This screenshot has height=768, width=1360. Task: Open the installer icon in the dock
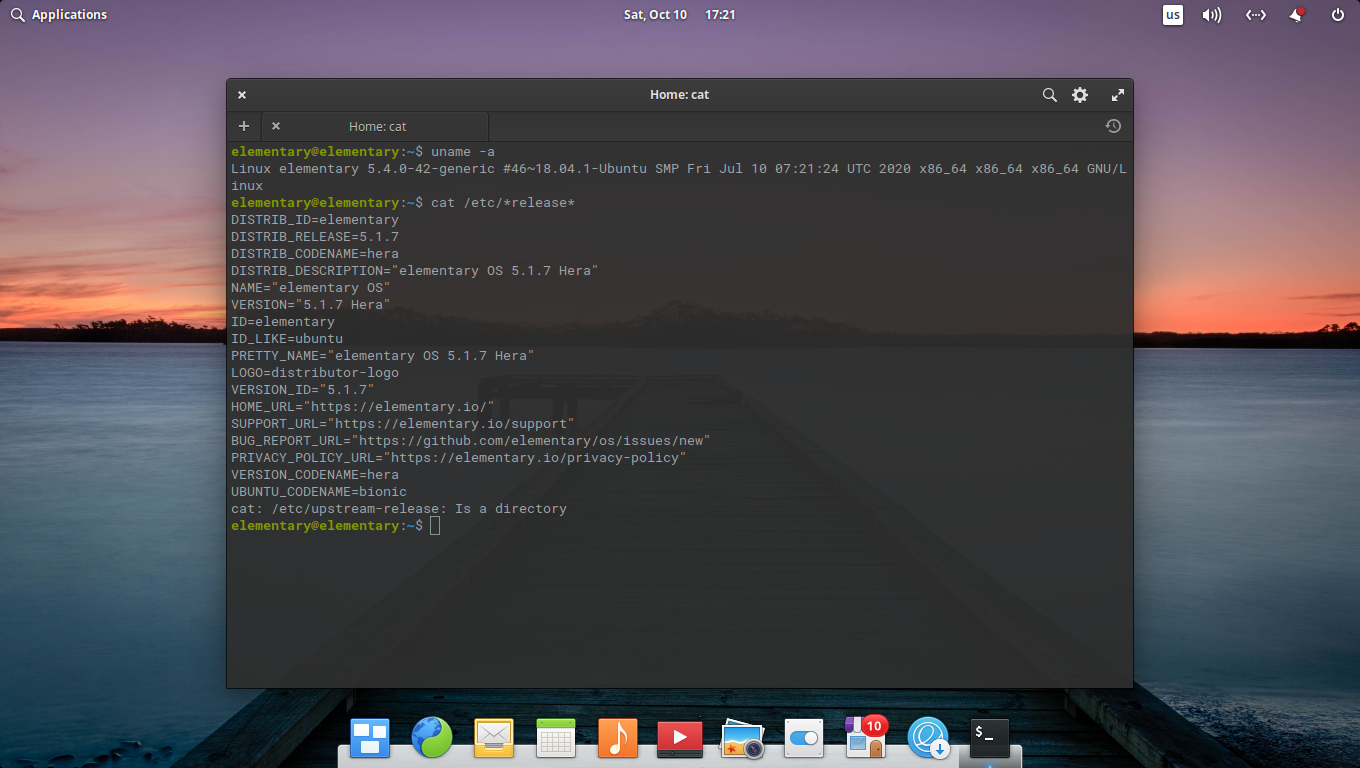pos(928,738)
